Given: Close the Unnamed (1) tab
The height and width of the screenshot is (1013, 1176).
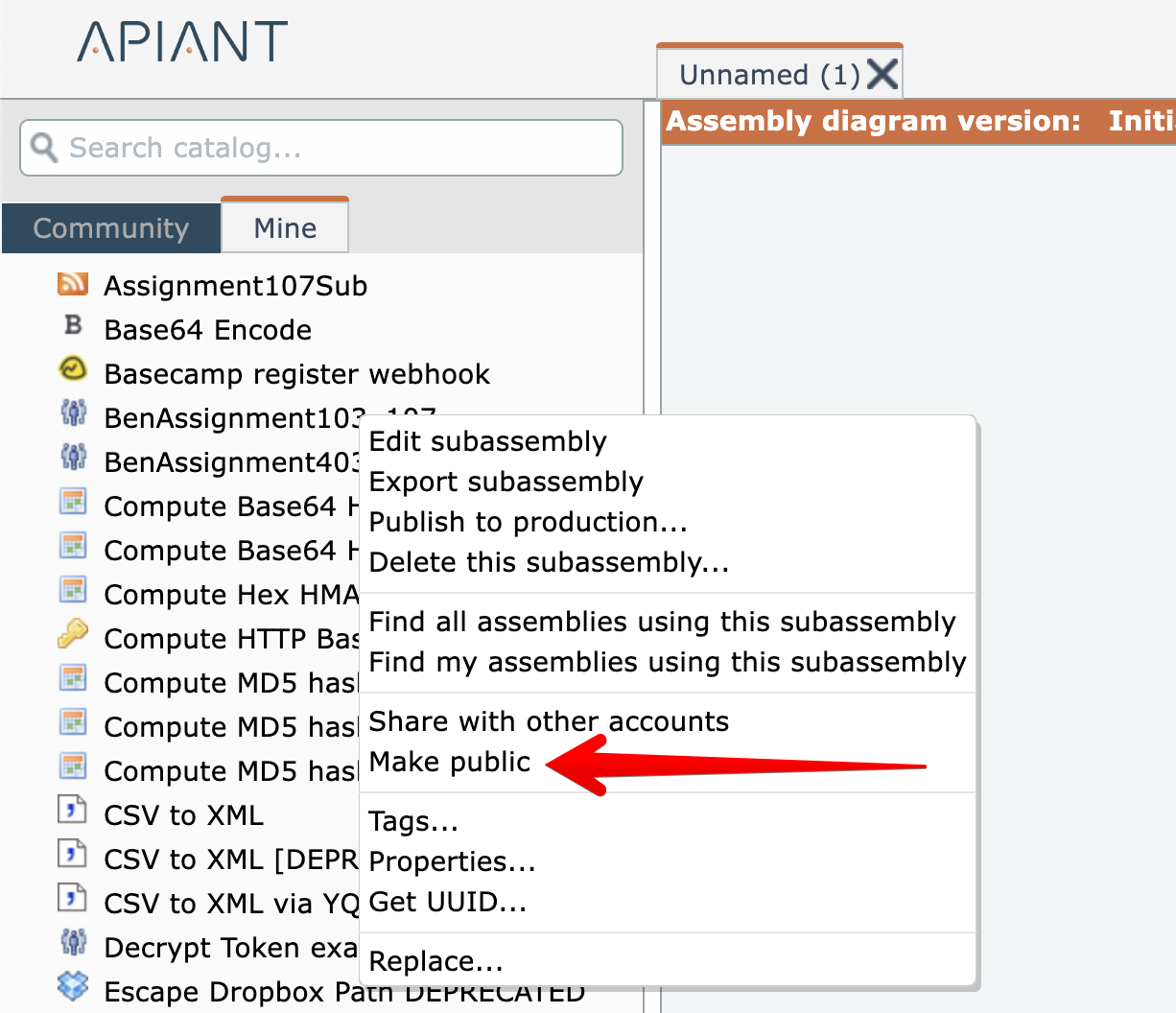Looking at the screenshot, I should click(882, 74).
